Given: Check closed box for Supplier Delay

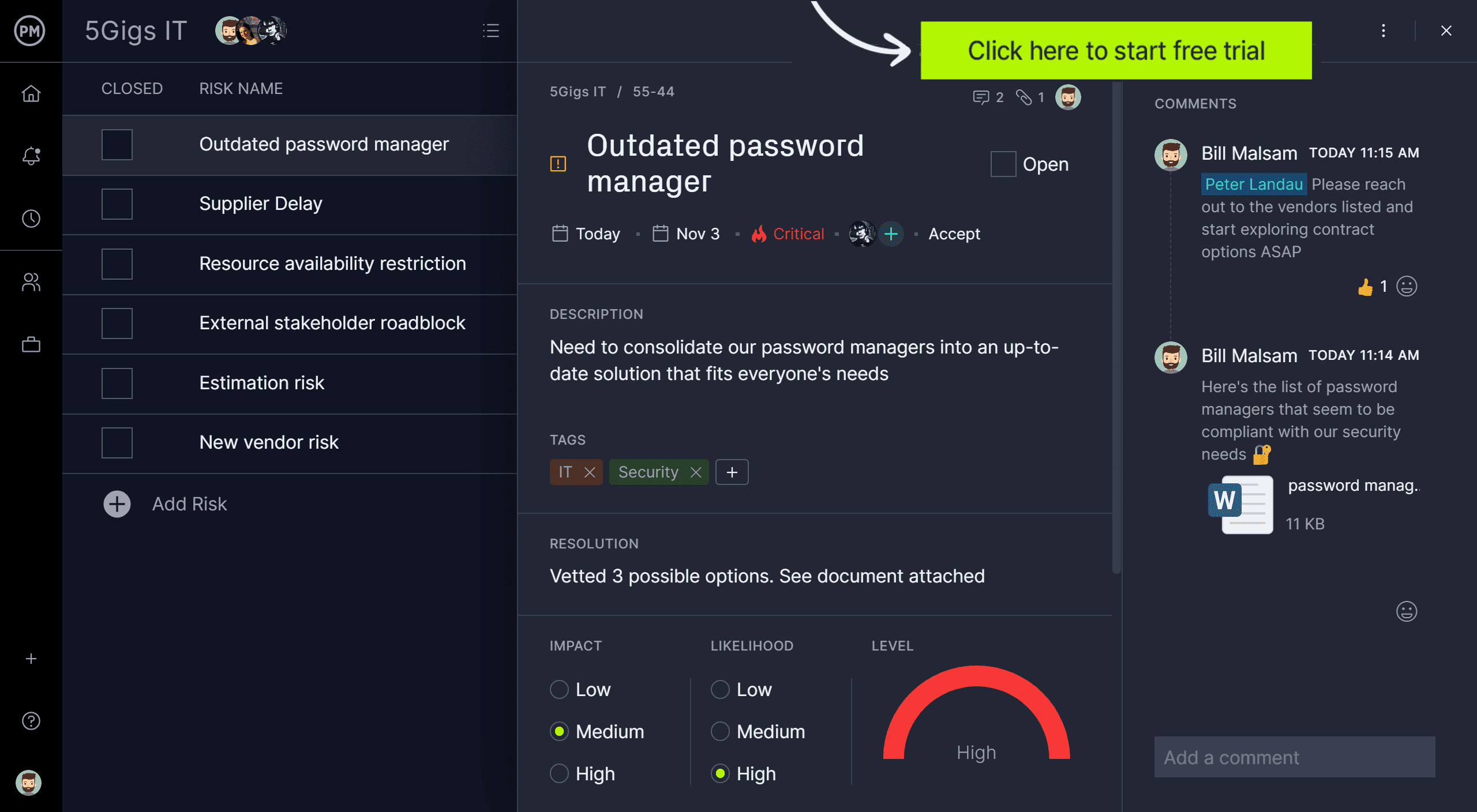Looking at the screenshot, I should [x=117, y=204].
